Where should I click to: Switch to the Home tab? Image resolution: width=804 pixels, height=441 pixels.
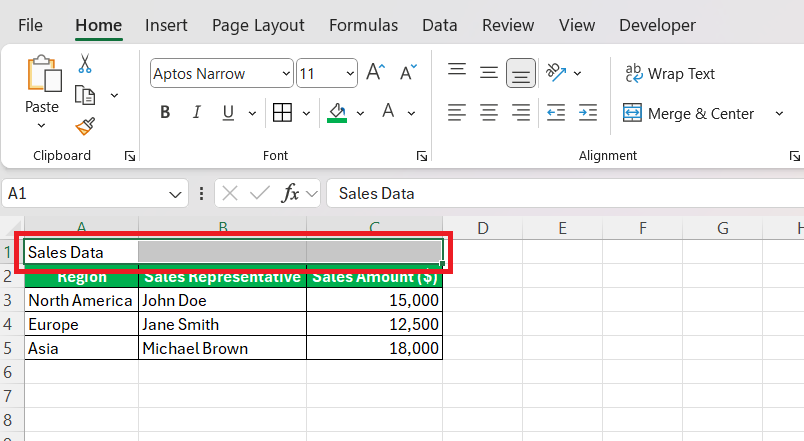pos(98,25)
